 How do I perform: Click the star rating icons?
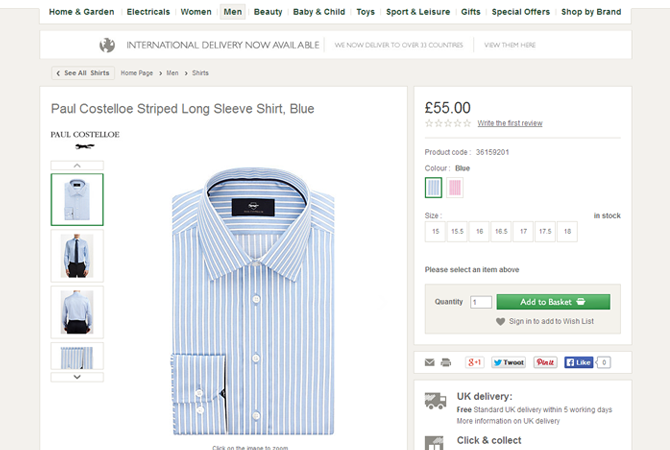[x=448, y=123]
